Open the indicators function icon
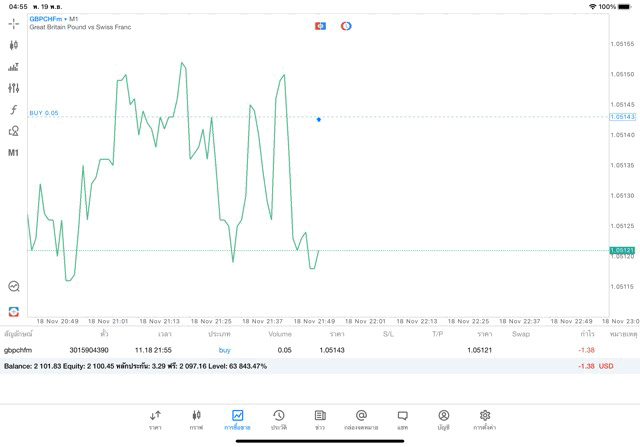640x447 pixels. [14, 110]
